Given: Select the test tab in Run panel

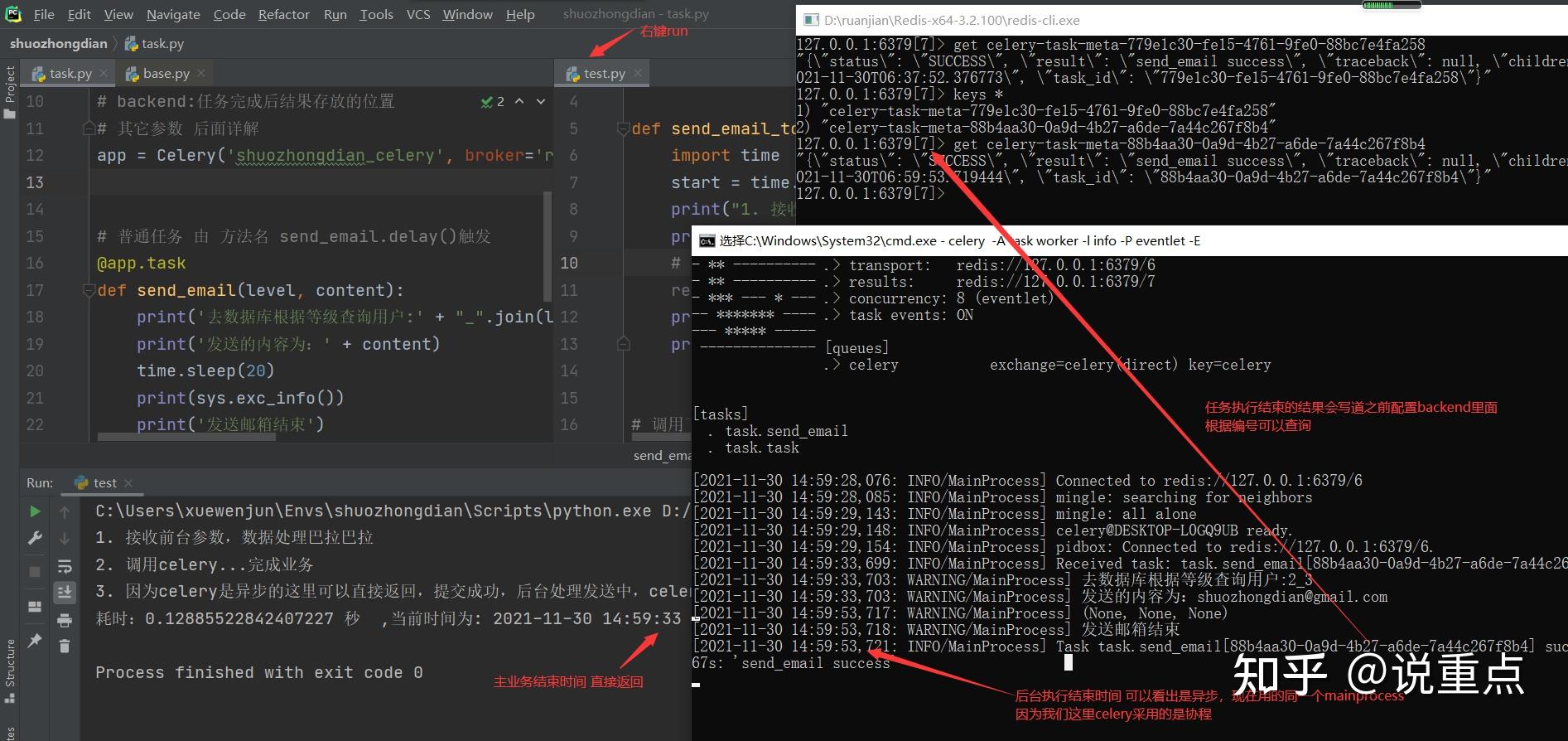Looking at the screenshot, I should [x=104, y=482].
